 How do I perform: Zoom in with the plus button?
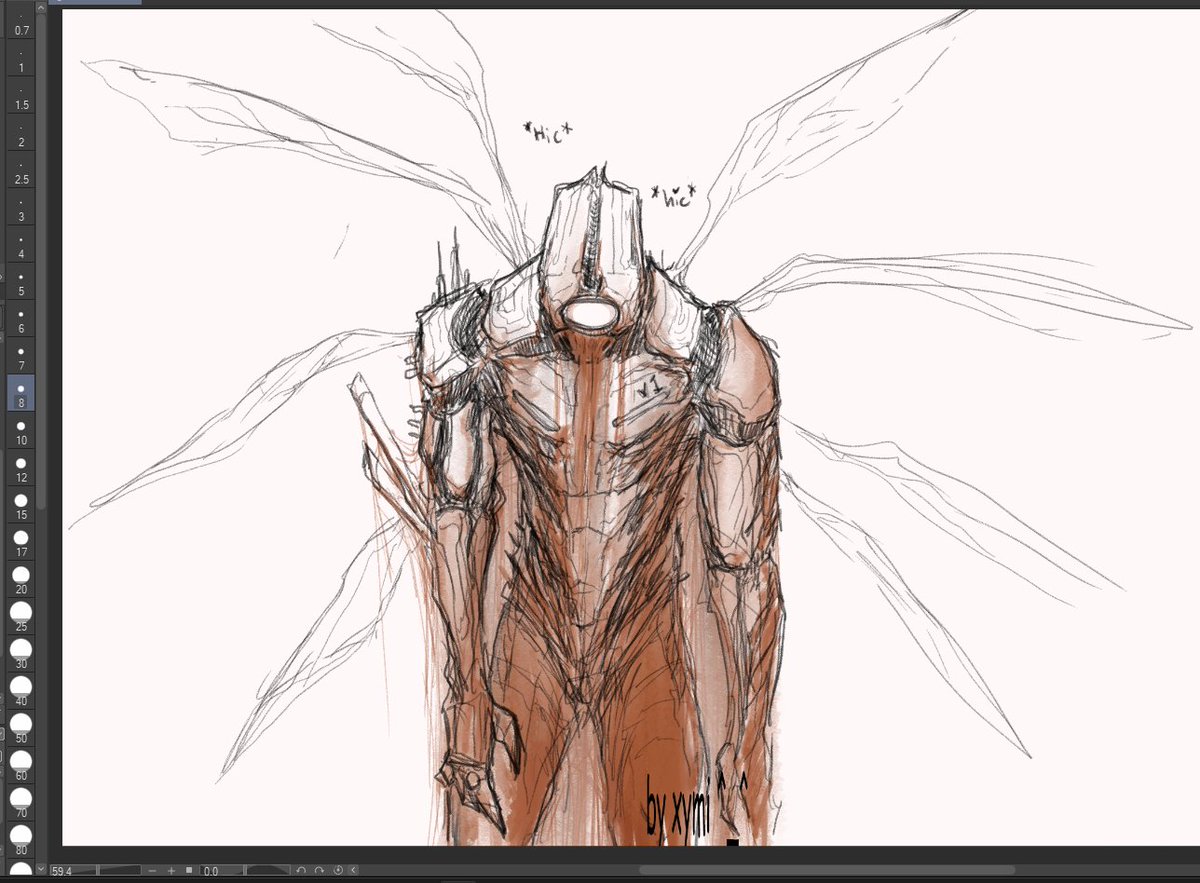pyautogui.click(x=171, y=871)
